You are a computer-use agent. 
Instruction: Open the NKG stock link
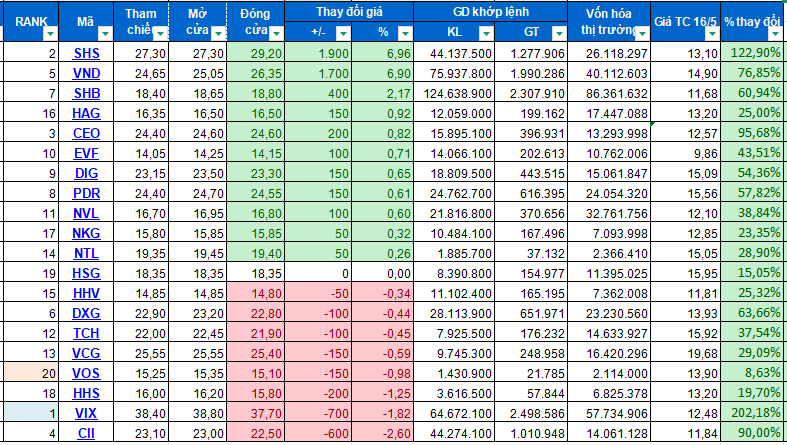(86, 233)
